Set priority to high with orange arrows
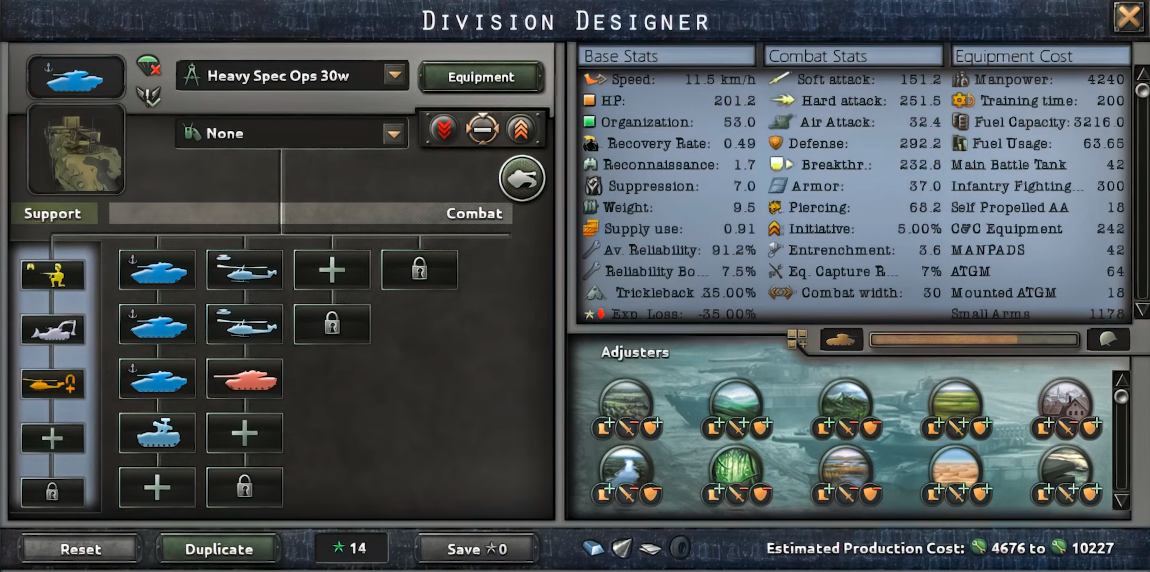 tap(520, 130)
